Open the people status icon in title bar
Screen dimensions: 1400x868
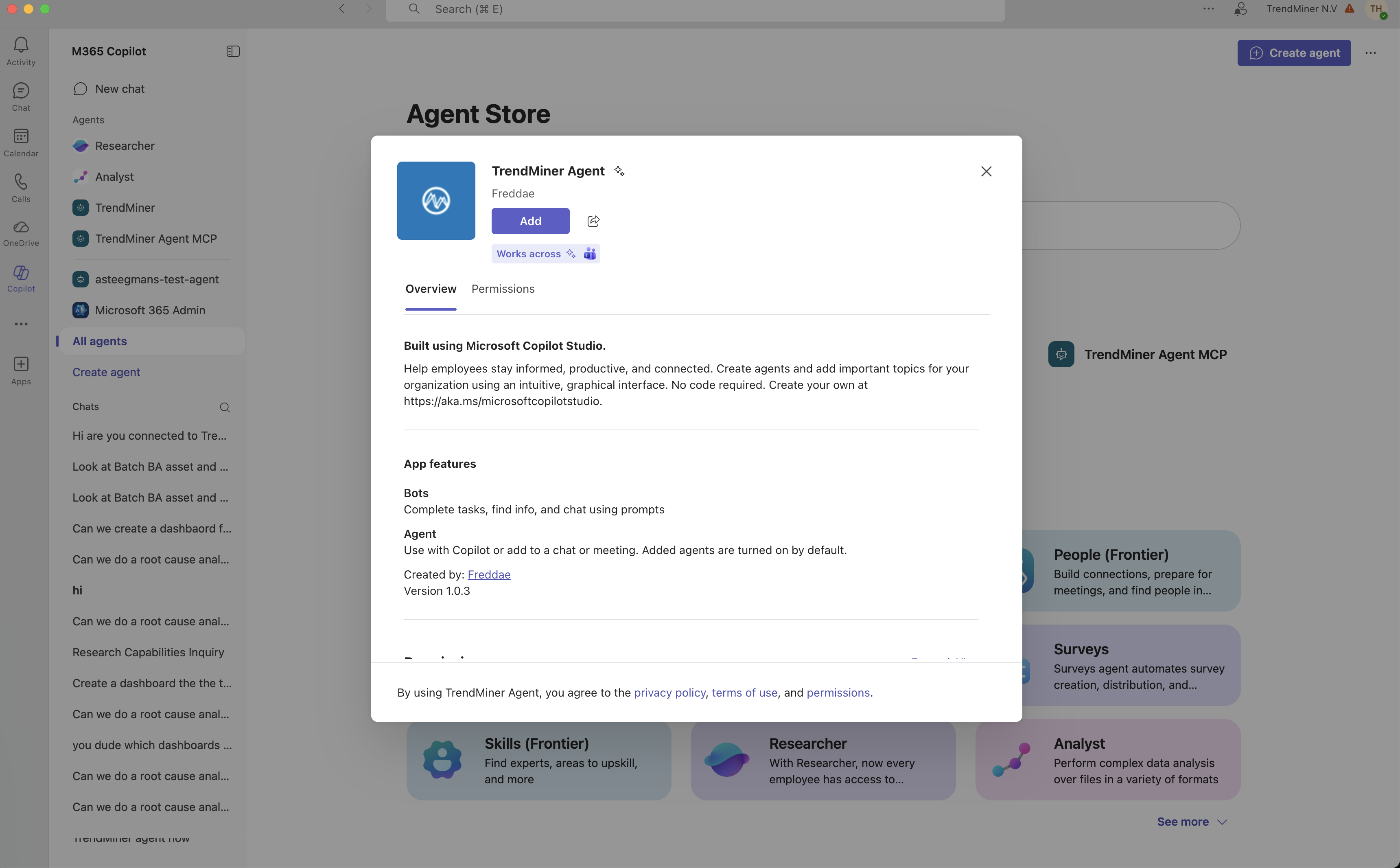click(x=1240, y=9)
